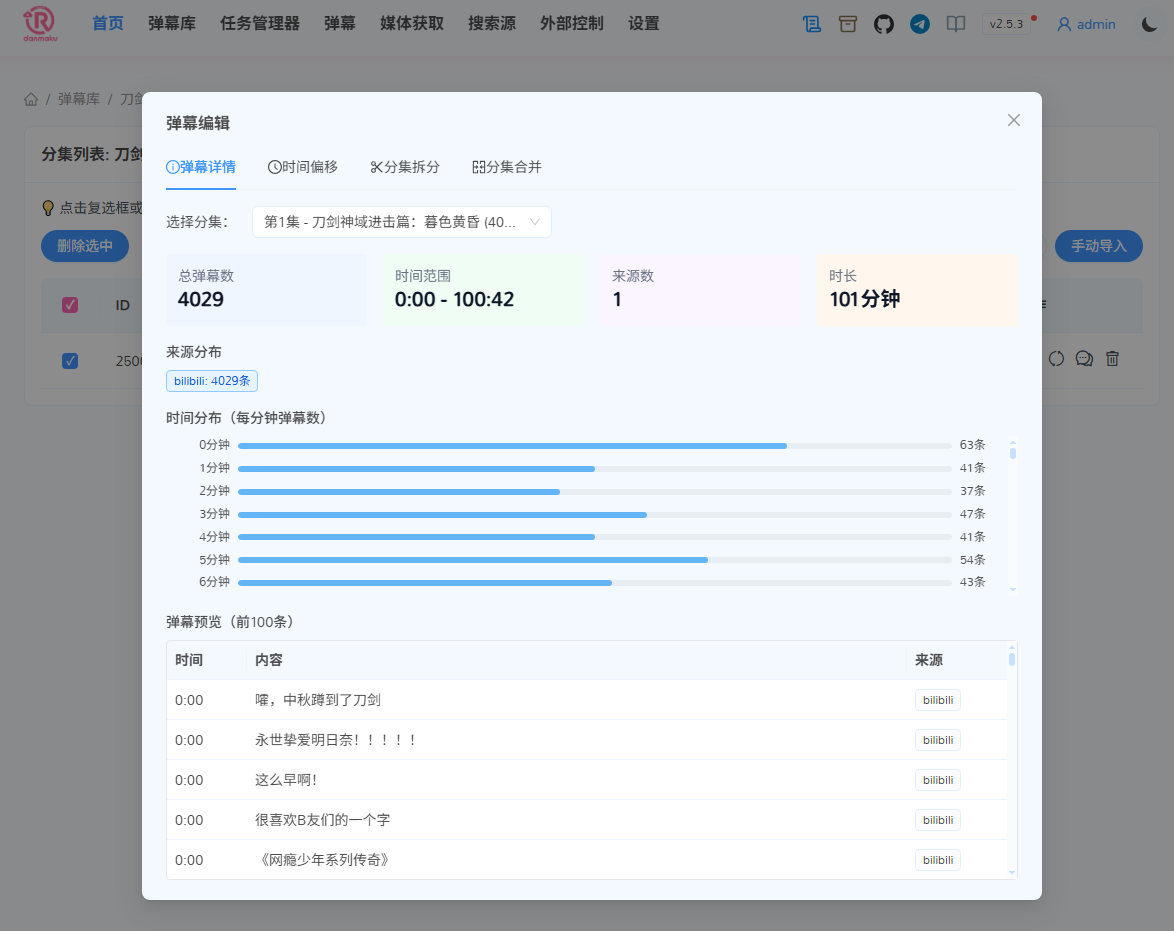
Task: Open the GitHub repository icon
Action: pyautogui.click(x=884, y=23)
